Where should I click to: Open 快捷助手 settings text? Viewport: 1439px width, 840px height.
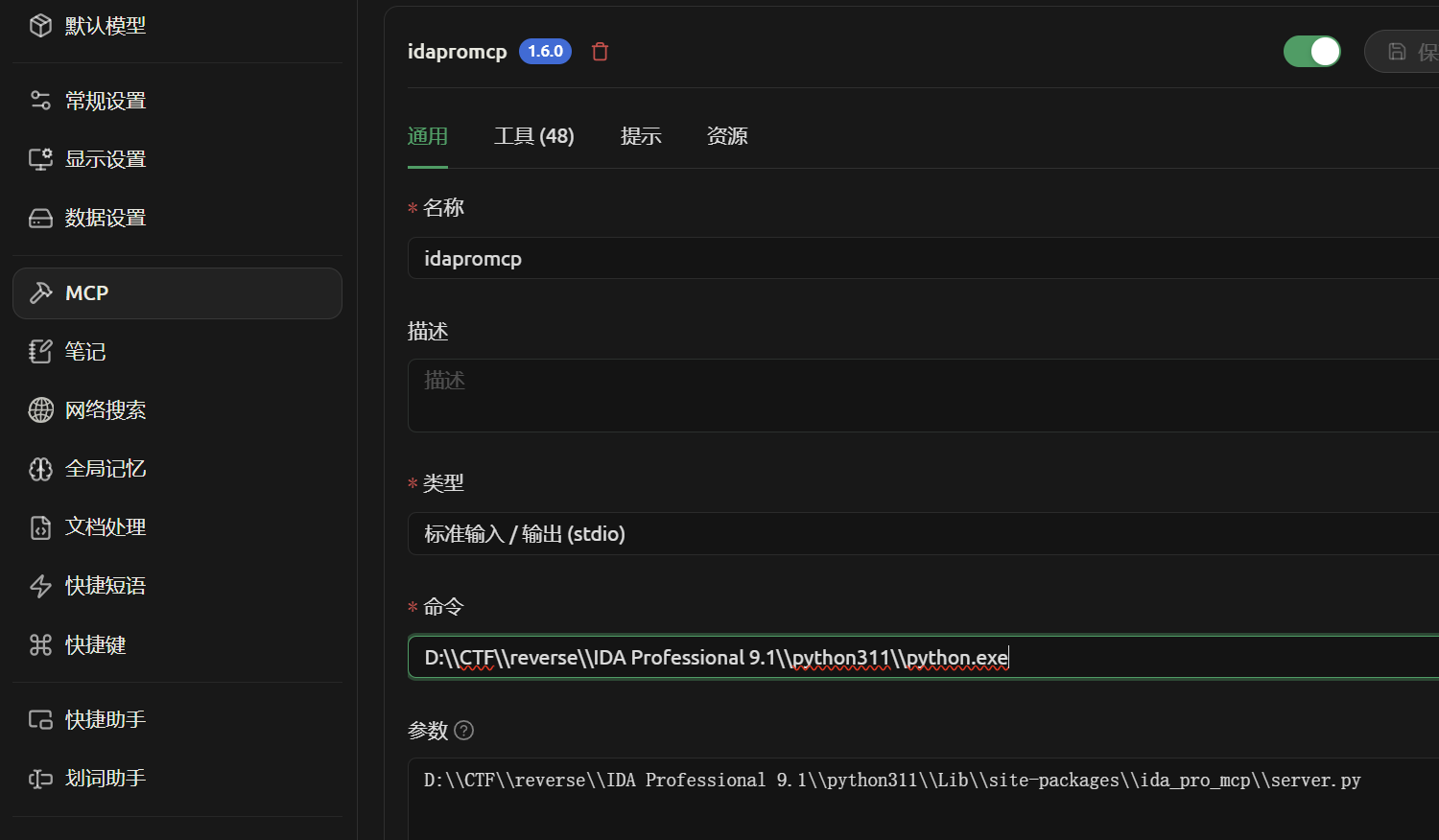[x=106, y=720]
